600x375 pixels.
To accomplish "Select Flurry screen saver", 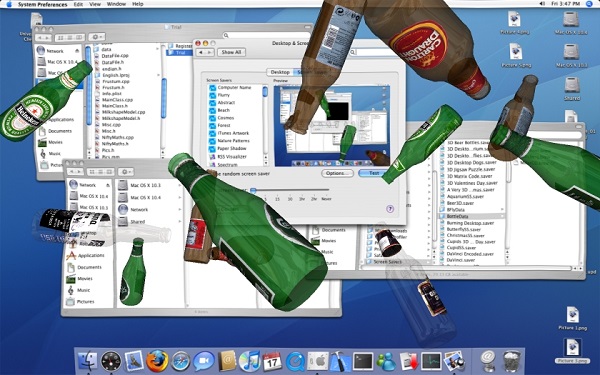I will click(x=223, y=95).
